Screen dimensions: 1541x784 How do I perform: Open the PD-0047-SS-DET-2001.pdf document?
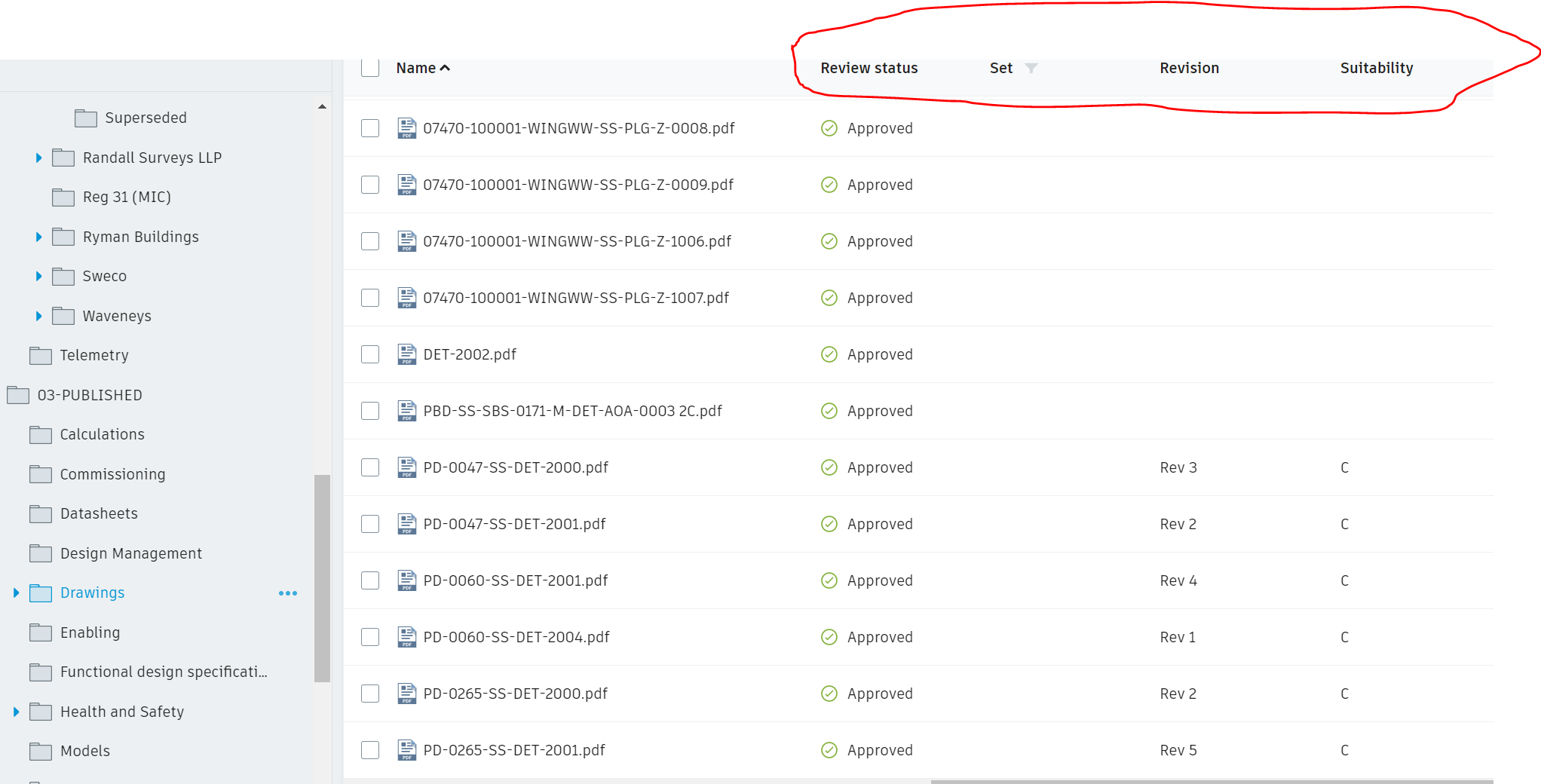coord(514,524)
